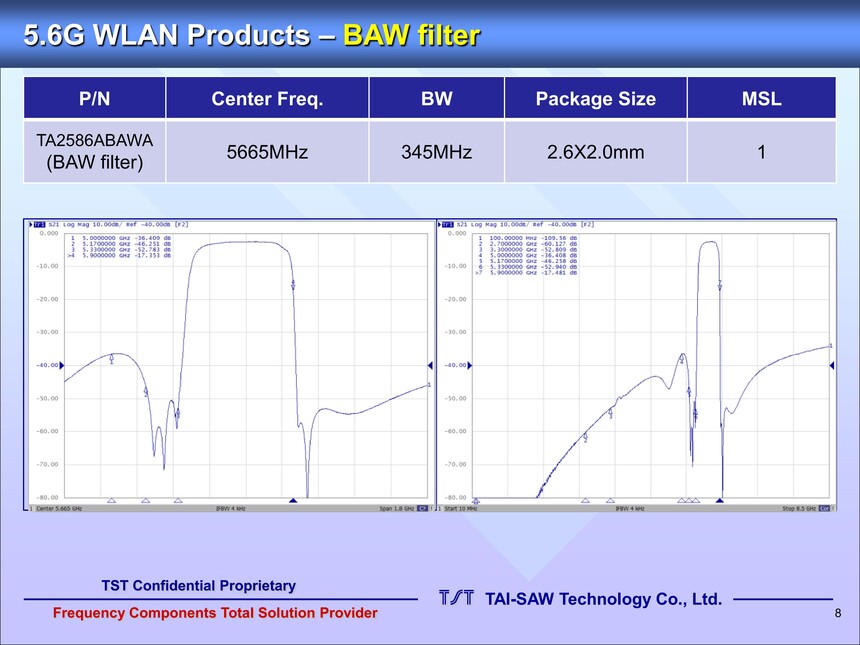
Task: Click the filled active marker triangle on left plot axis
Action: (x=293, y=499)
